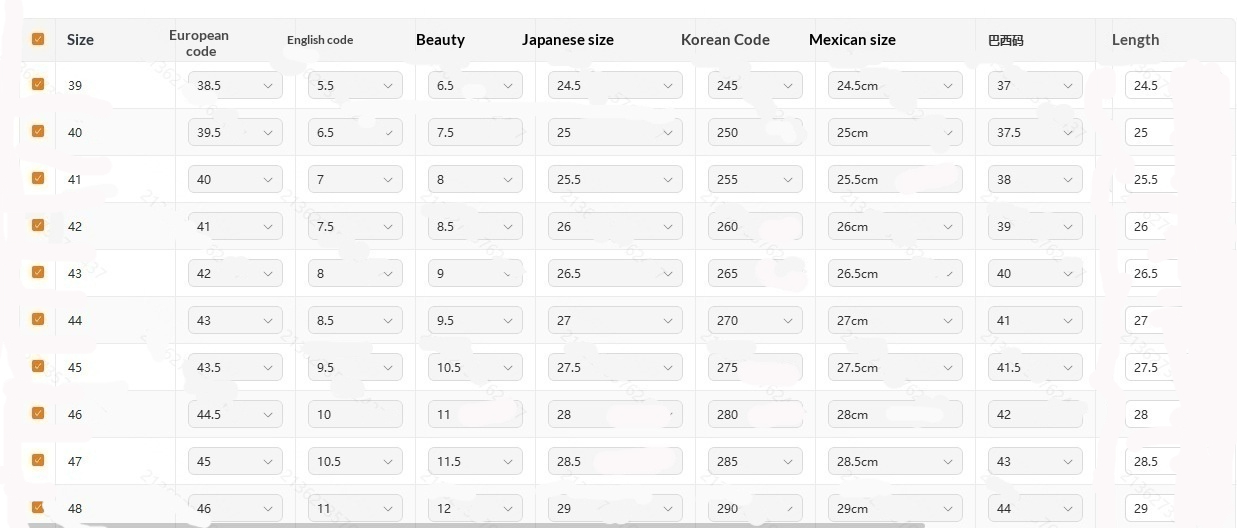The image size is (1237, 528).
Task: Open Beauty dropdown with value 8
Action: pyautogui.click(x=475, y=180)
